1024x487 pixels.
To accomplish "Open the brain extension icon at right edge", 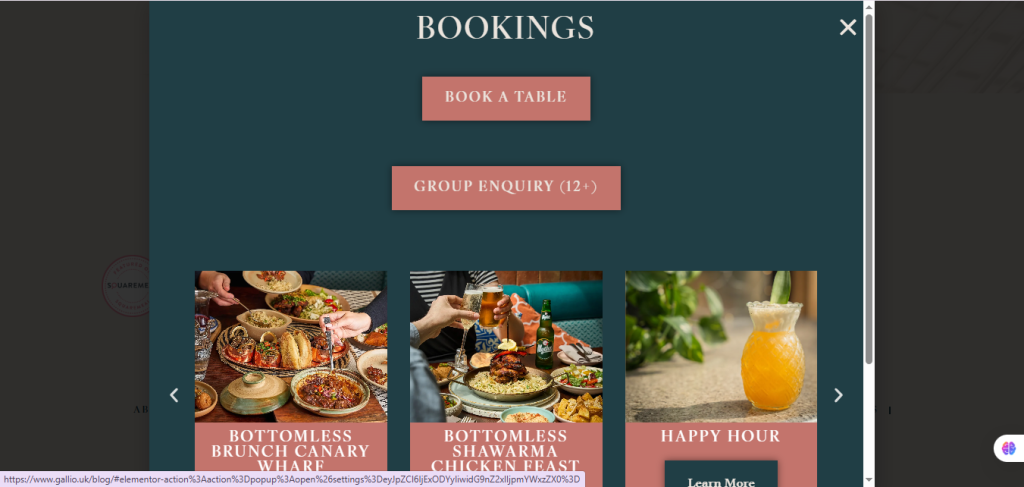I will [x=1009, y=448].
